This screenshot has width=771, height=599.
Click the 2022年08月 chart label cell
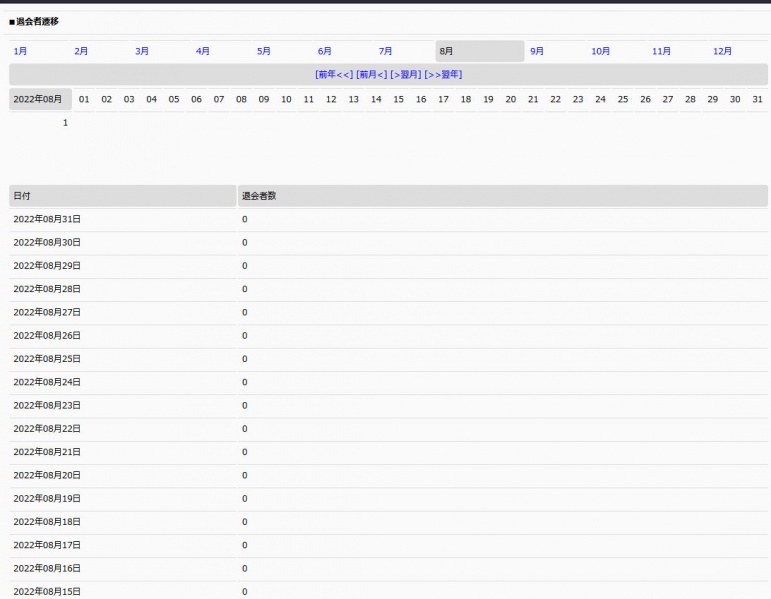[40, 99]
